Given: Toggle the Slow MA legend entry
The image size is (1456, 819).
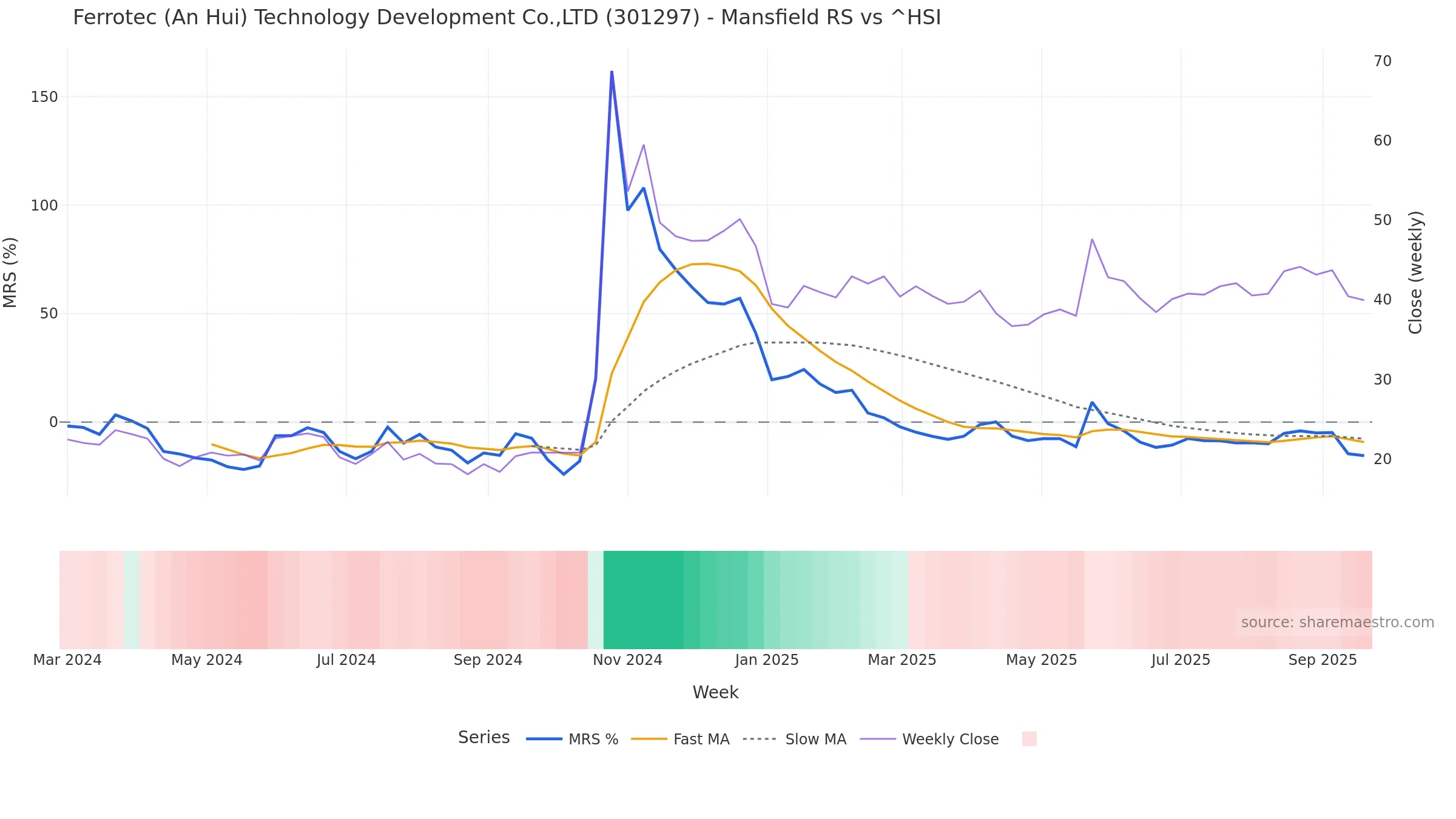Looking at the screenshot, I should (795, 739).
